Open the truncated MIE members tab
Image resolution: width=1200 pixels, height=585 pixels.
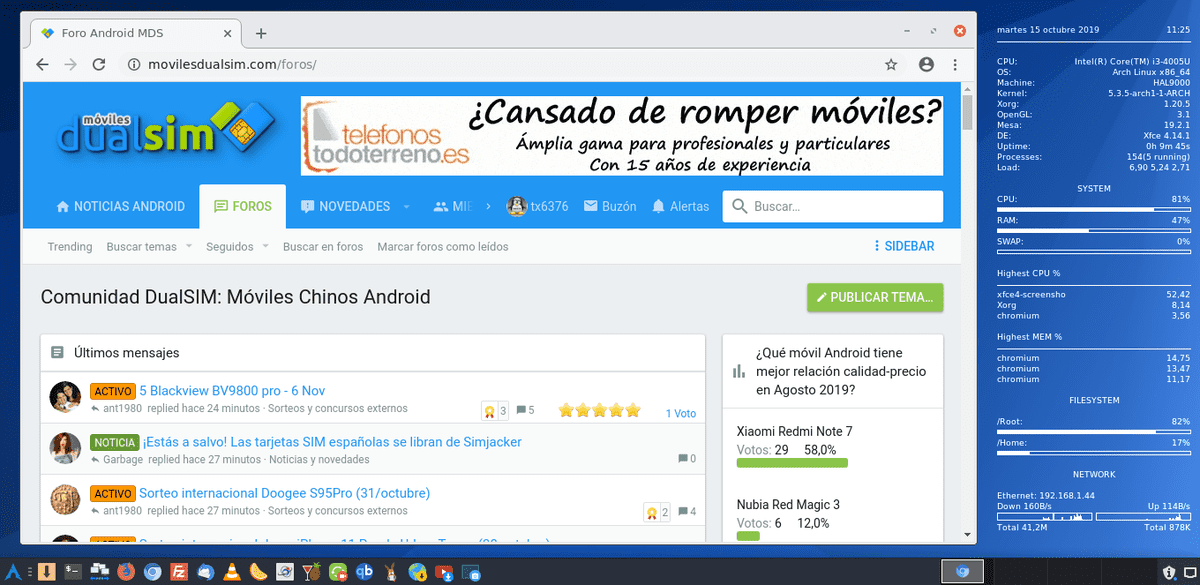452,206
